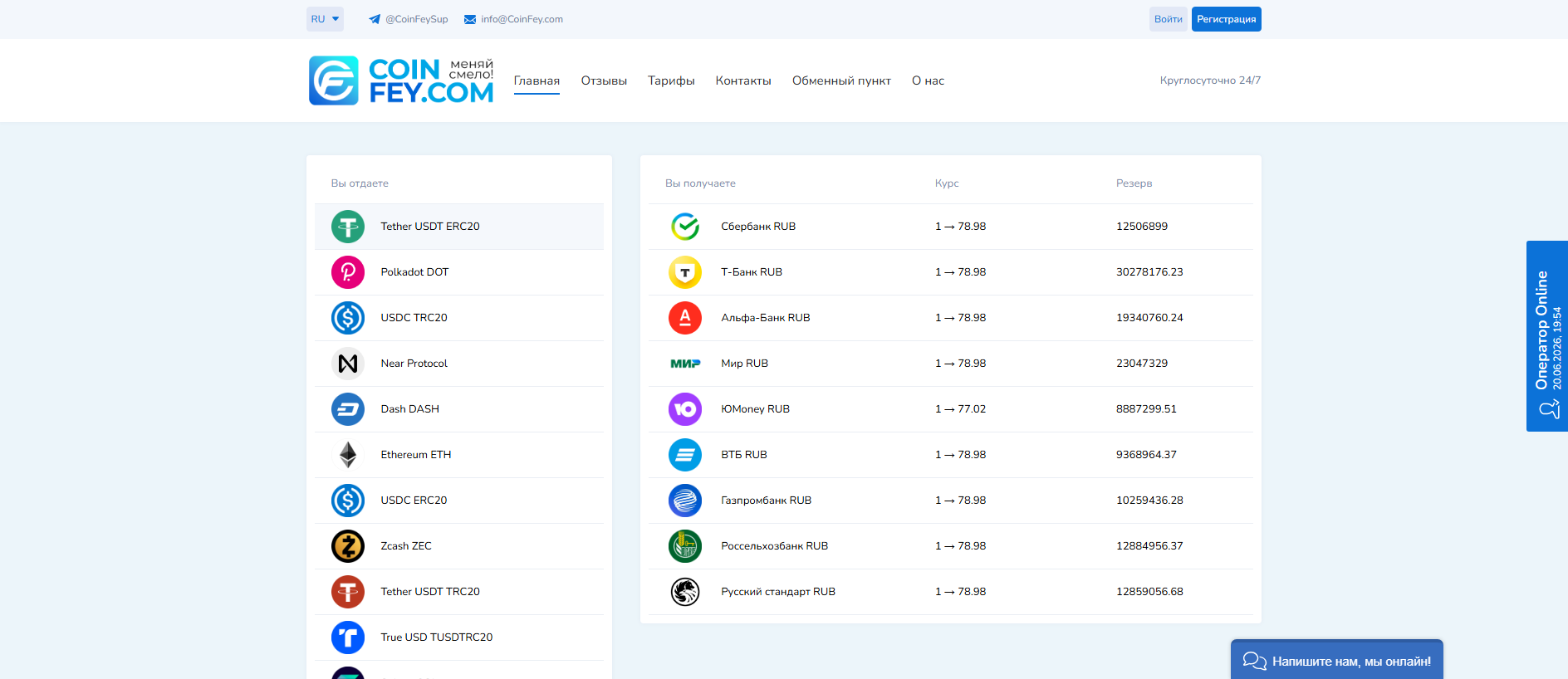Choose the Россельхозбанк RUB icon
1568x679 pixels.
(685, 546)
